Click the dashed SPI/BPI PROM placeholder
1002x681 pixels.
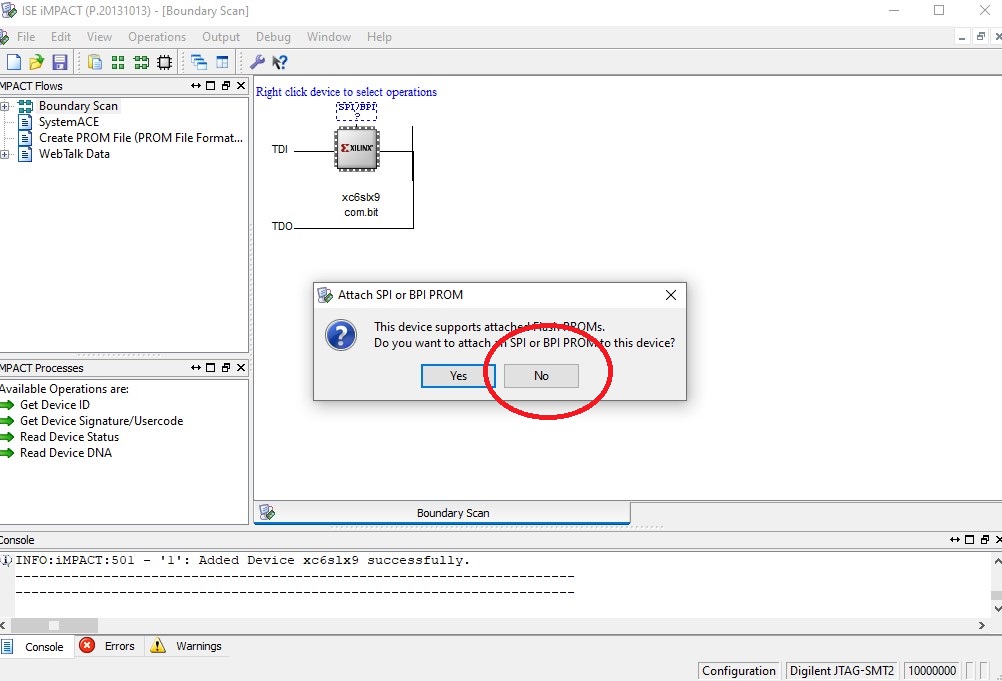tap(357, 111)
